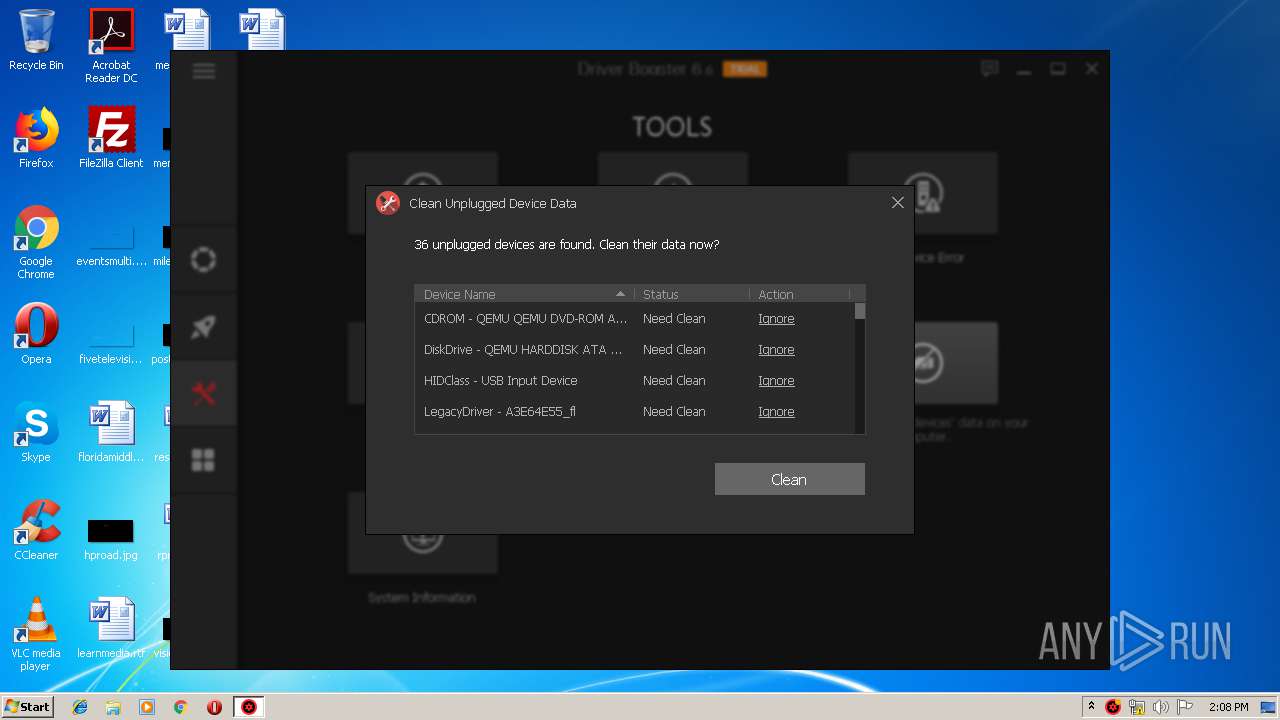Open the Acrobat Reader DC shortcut
The width and height of the screenshot is (1280, 720).
pyautogui.click(x=111, y=46)
